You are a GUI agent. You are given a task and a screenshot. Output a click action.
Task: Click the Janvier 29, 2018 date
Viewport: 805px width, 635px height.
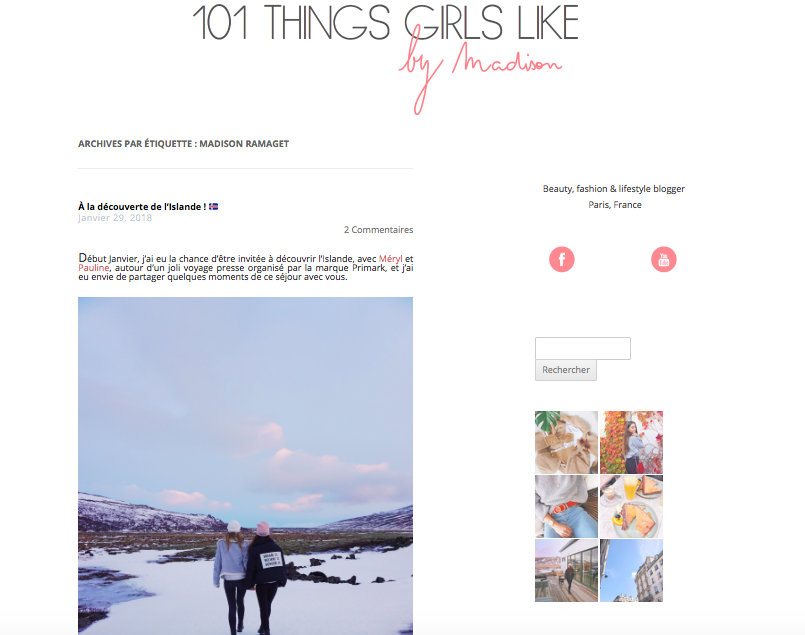click(x=115, y=218)
